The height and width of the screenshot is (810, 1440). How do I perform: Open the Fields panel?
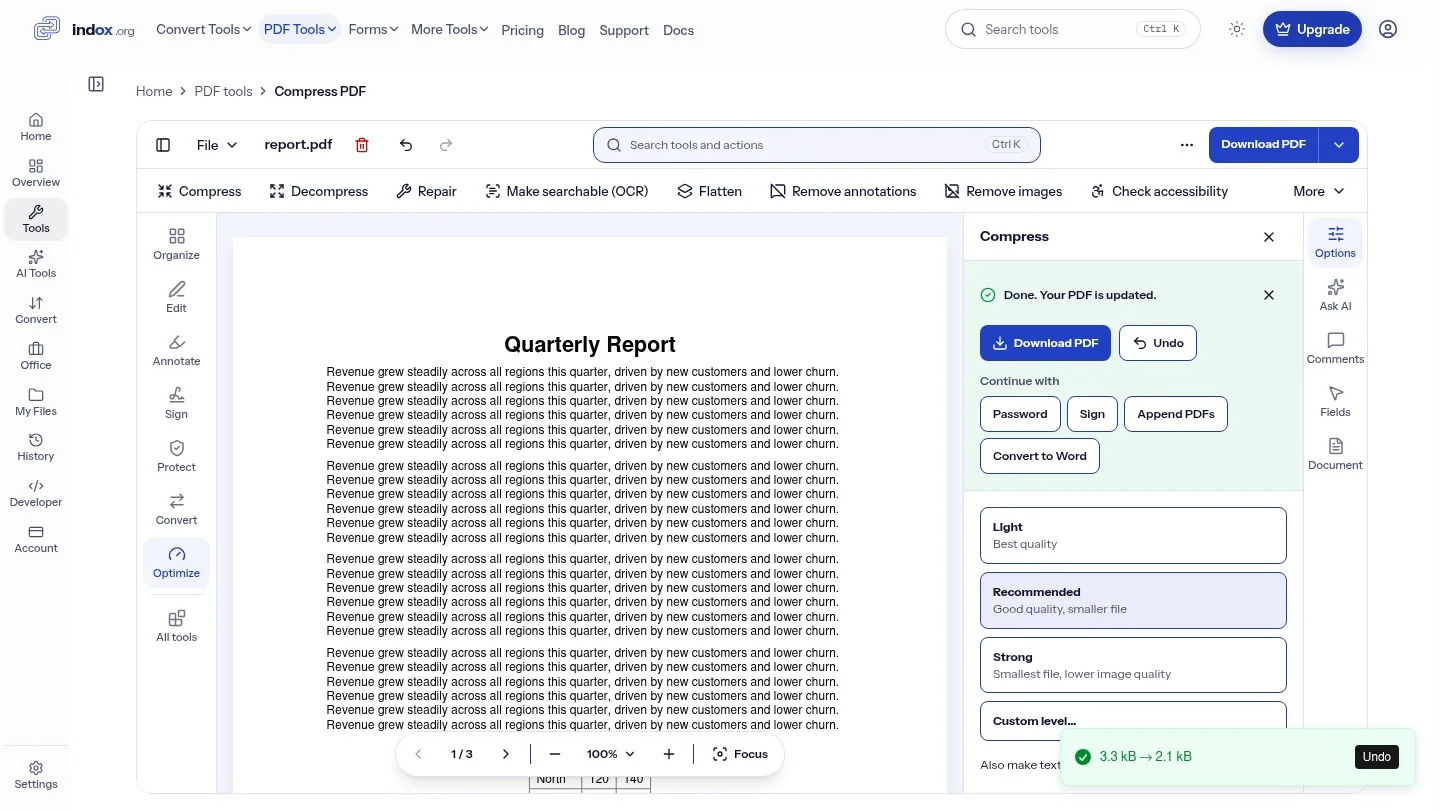click(x=1335, y=401)
